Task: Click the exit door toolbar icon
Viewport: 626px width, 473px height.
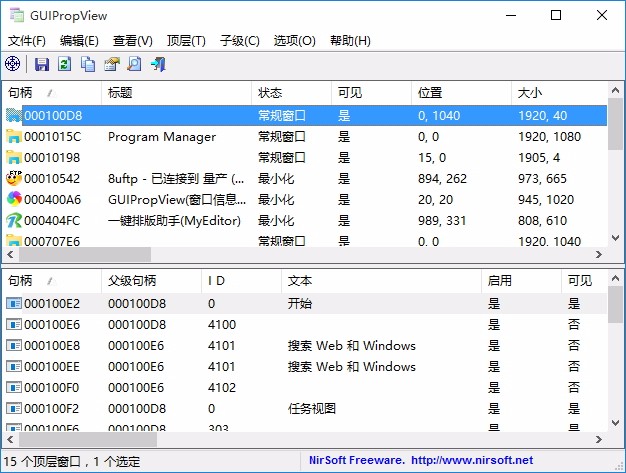Action: click(x=158, y=64)
